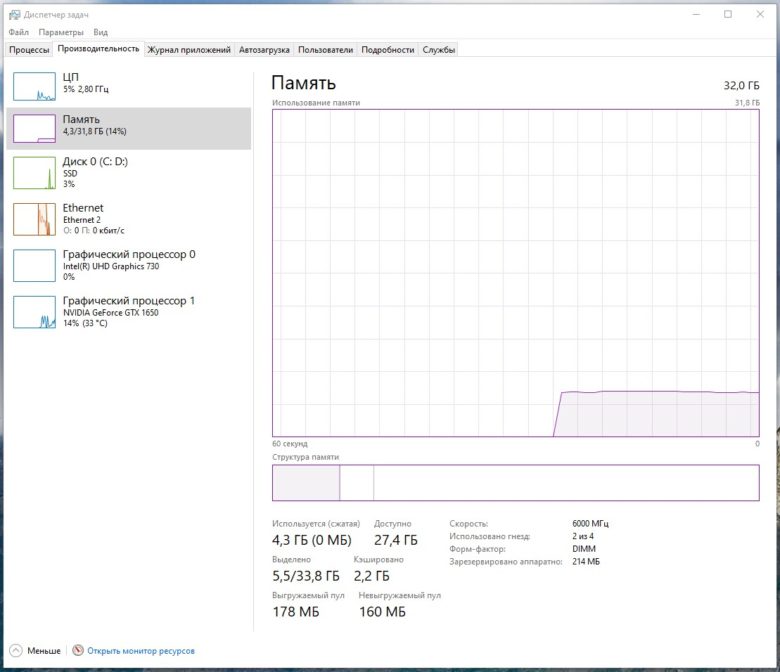Click the Диск 0 mini graph thumbnail

click(34, 173)
